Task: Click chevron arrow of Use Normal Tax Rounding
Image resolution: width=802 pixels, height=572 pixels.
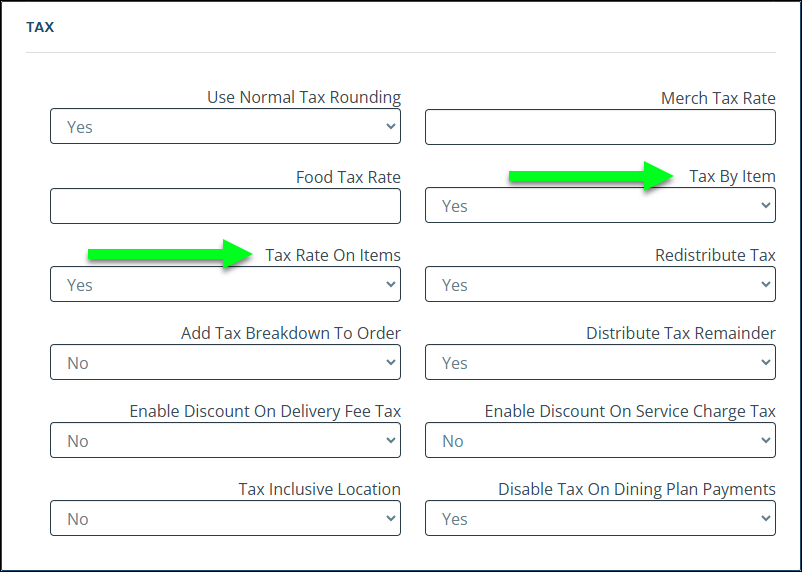Action: pyautogui.click(x=390, y=126)
